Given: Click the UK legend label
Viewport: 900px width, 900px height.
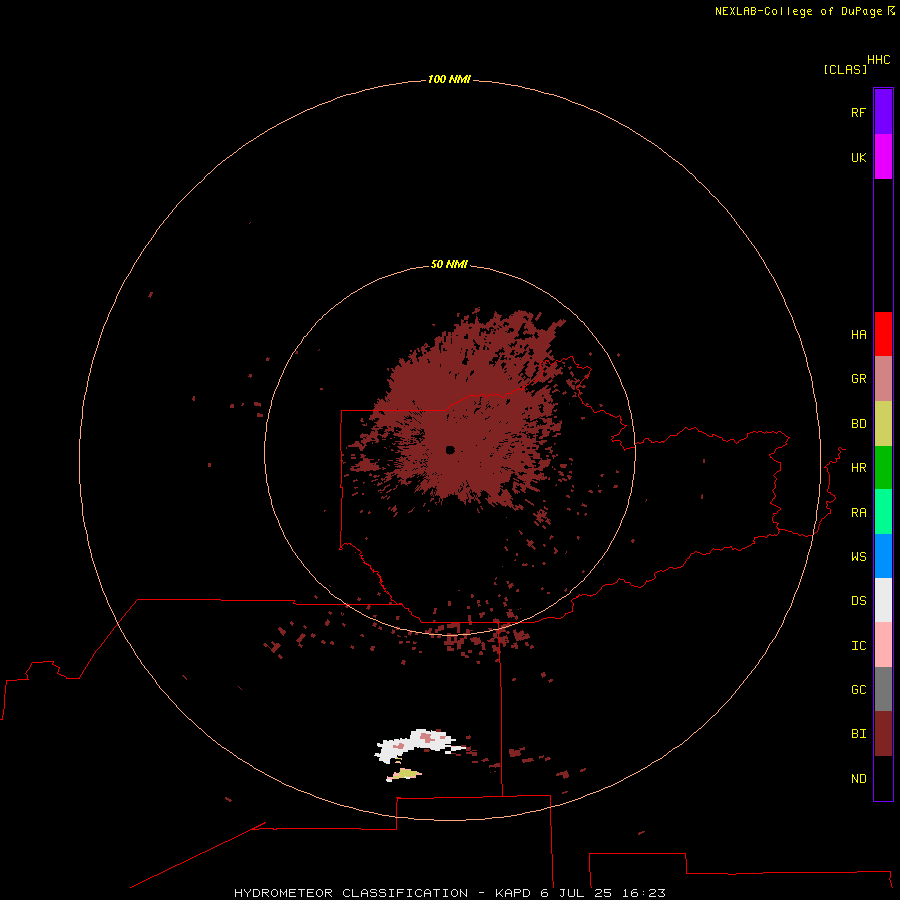Looking at the screenshot, I should [859, 157].
